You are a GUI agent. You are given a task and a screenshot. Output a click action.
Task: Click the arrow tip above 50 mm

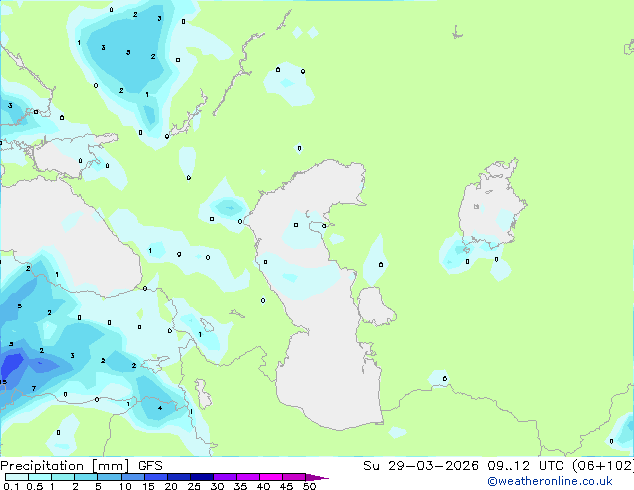coord(317,477)
